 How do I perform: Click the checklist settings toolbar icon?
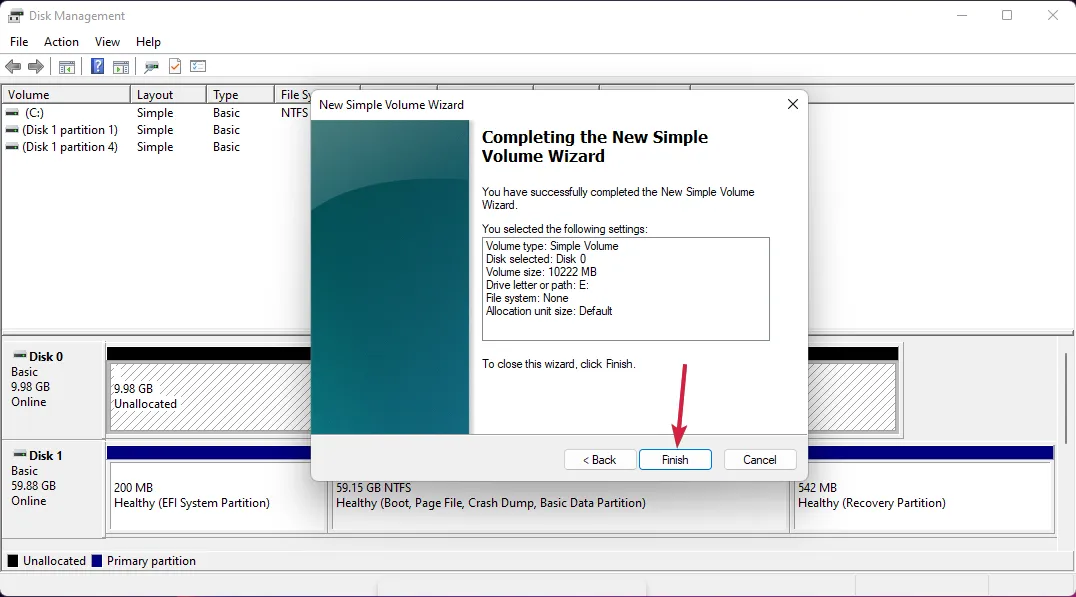pos(198,67)
